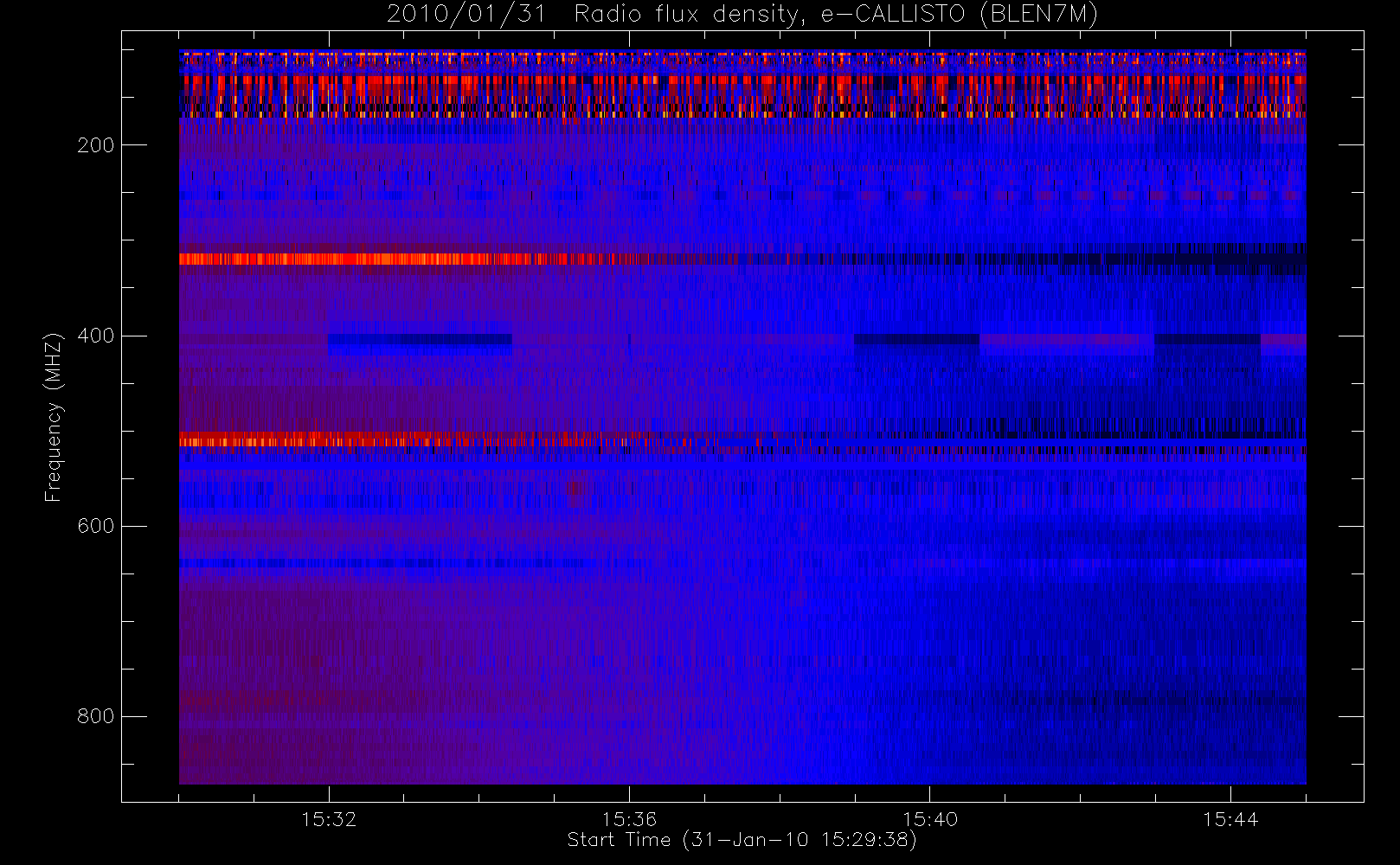Image resolution: width=1400 pixels, height=865 pixels.
Task: Click the 15:44 time tick label
Action: [x=1230, y=819]
